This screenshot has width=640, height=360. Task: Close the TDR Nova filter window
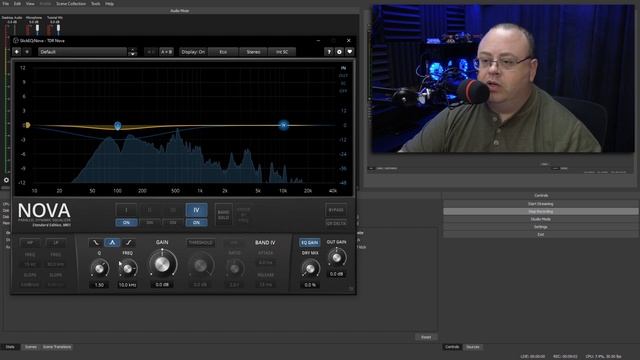point(349,40)
